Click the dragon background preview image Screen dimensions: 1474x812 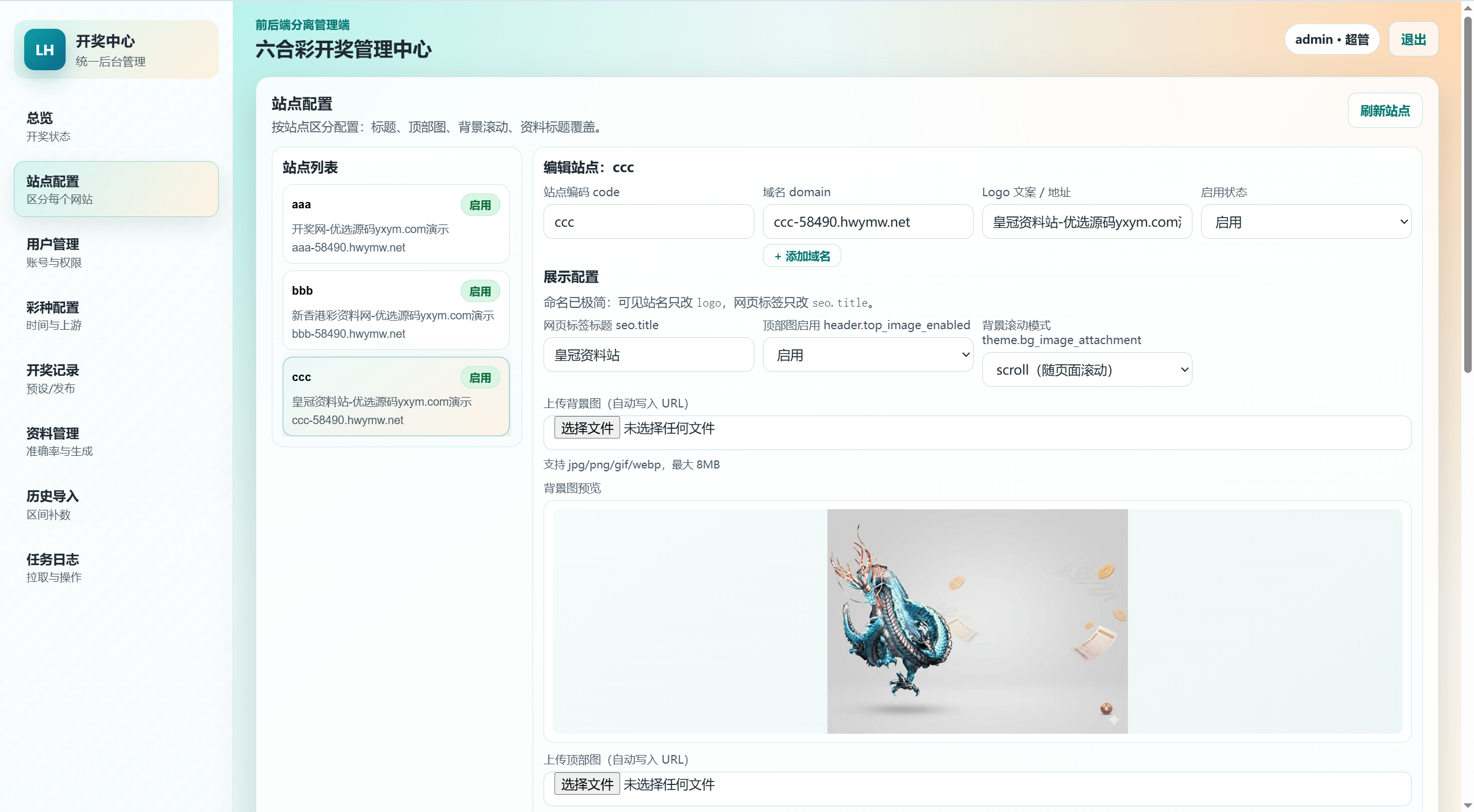coord(977,621)
